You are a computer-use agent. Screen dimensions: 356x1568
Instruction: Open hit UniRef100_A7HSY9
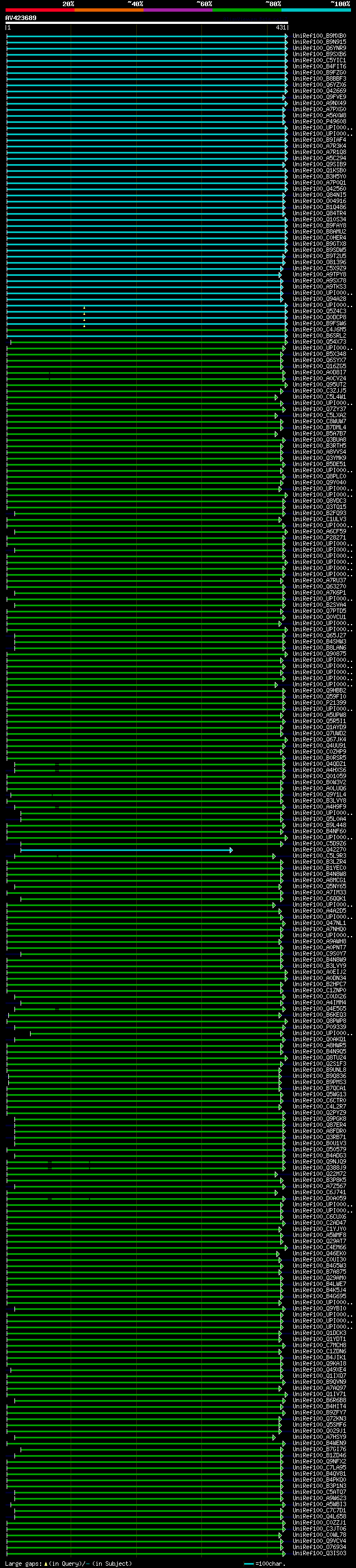pos(319,1437)
